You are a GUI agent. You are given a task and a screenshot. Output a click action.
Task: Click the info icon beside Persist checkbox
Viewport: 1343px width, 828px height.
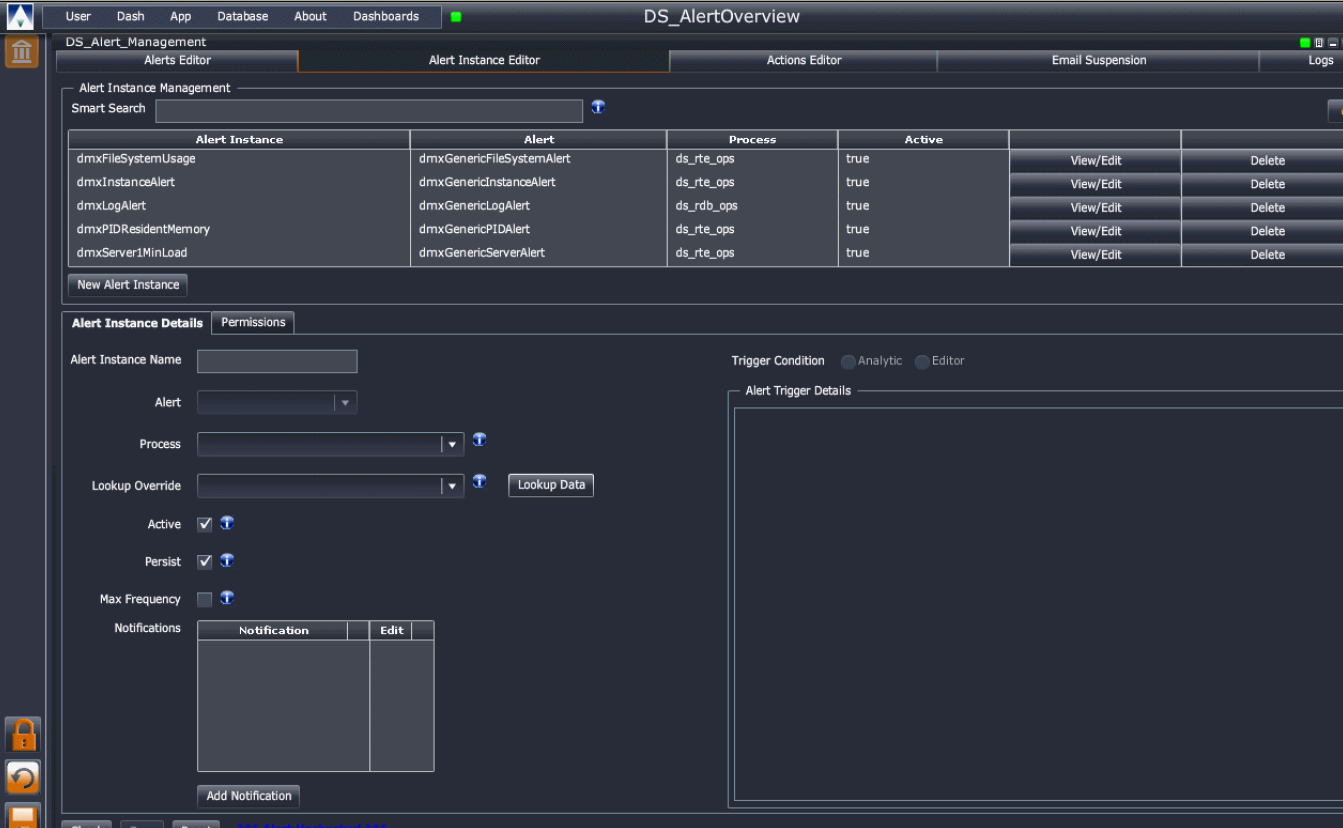(x=227, y=561)
